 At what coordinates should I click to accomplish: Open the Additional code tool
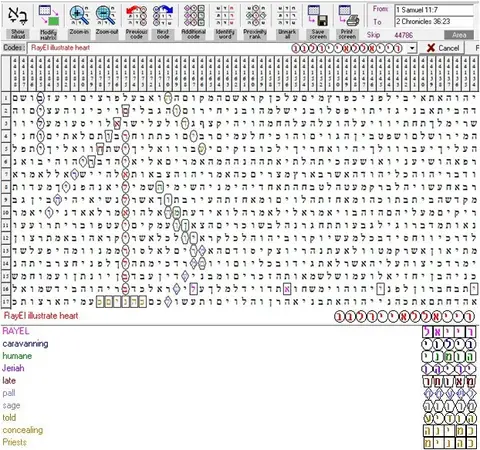(193, 21)
